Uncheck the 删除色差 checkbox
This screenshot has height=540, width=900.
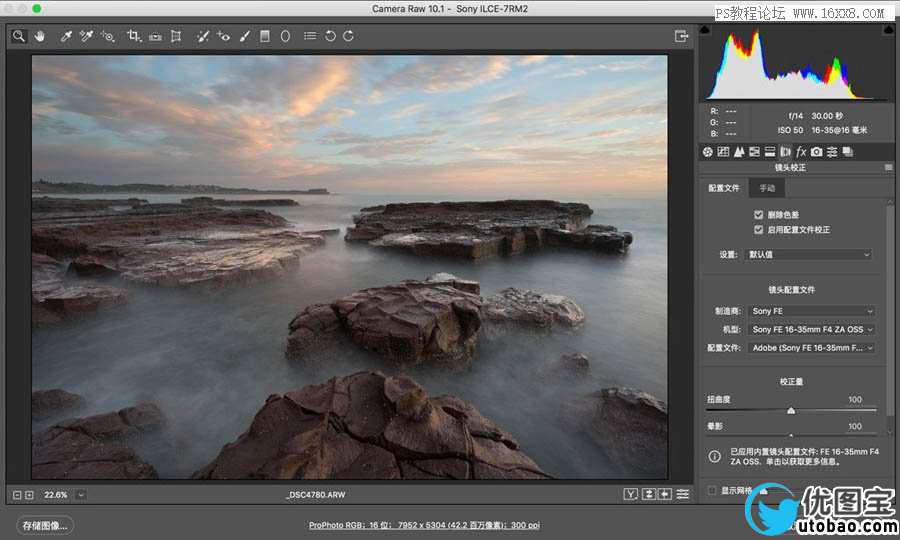click(x=759, y=215)
